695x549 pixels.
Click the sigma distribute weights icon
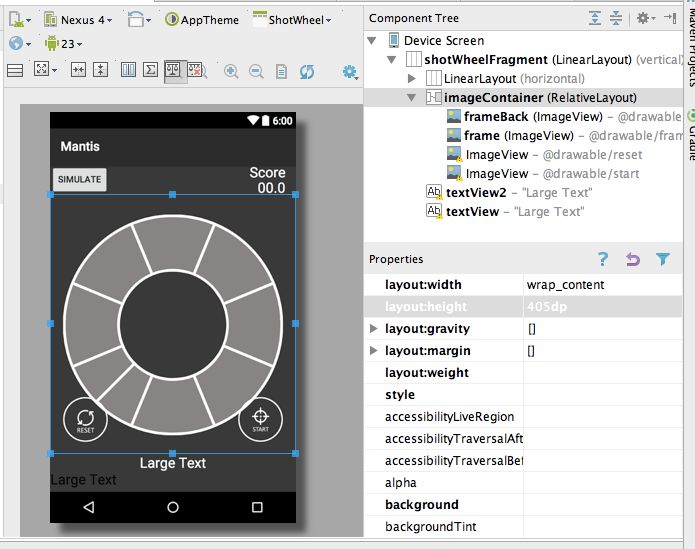click(x=150, y=70)
